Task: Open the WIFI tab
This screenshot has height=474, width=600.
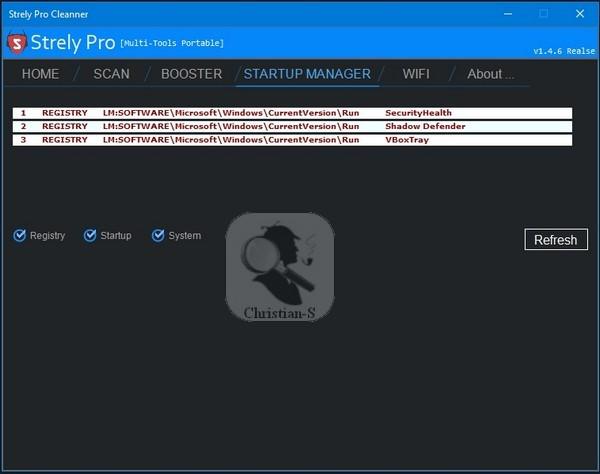Action: [x=416, y=74]
